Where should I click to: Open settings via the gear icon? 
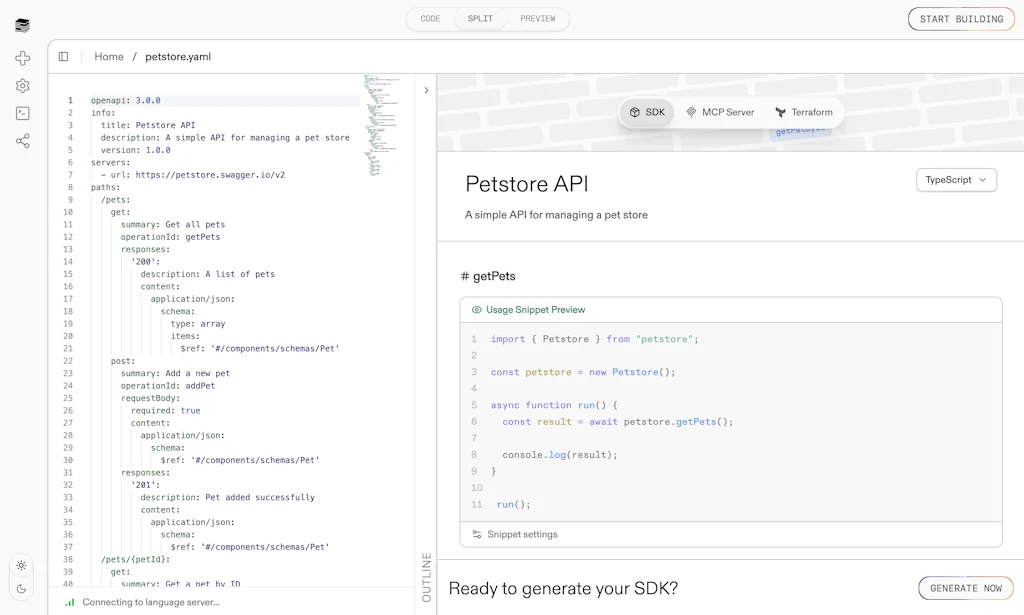(x=23, y=86)
